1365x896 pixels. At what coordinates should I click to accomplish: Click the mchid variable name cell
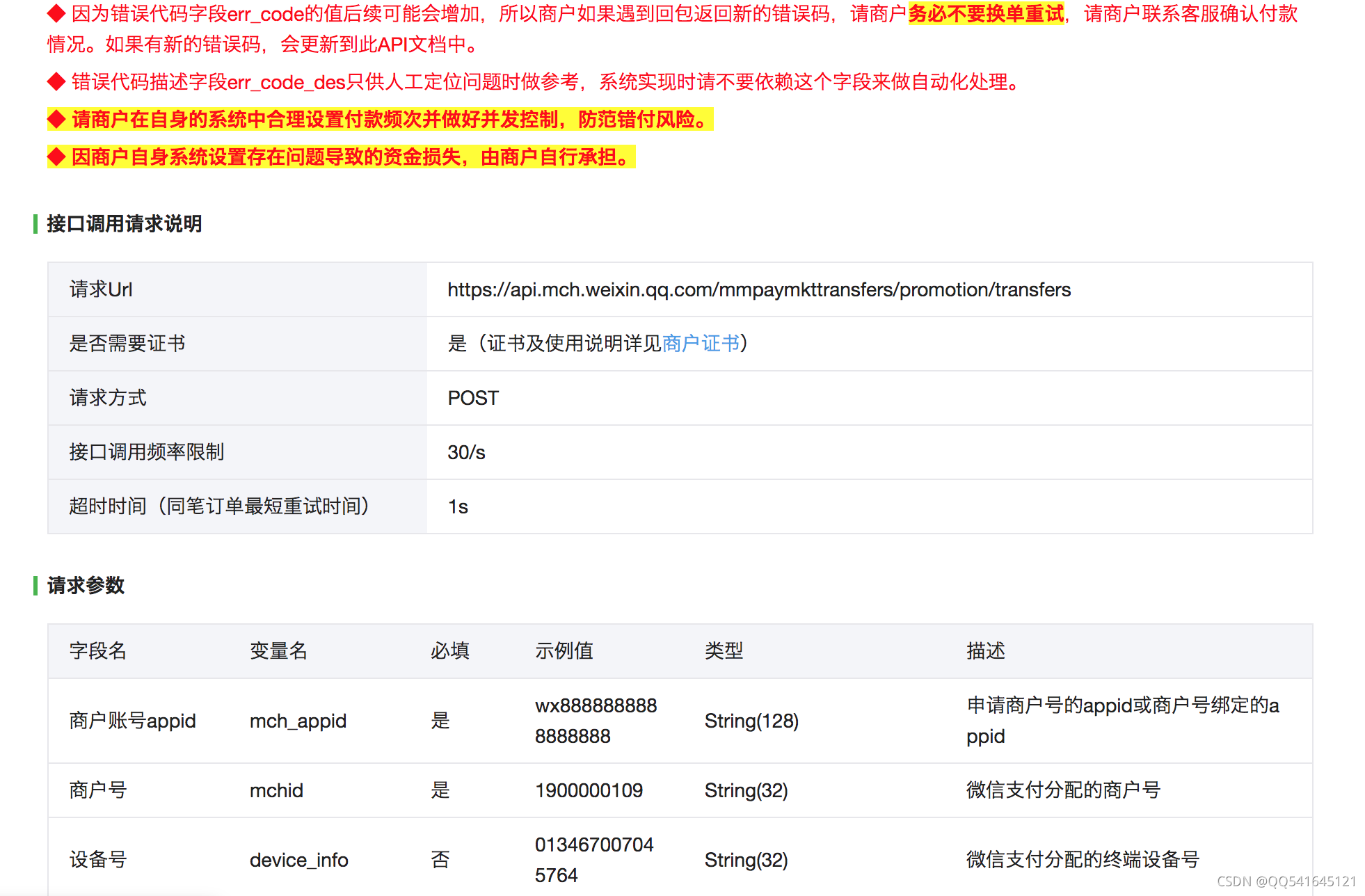[x=276, y=791]
